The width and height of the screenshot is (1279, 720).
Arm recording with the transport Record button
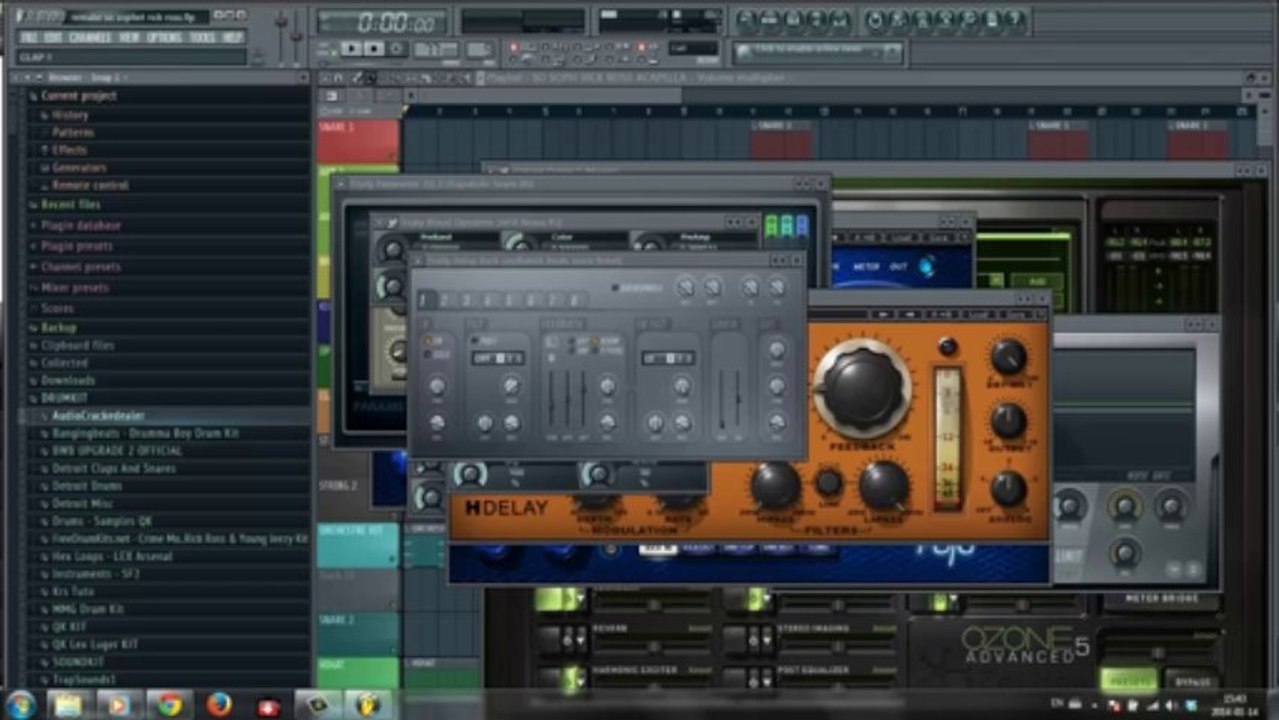[397, 49]
